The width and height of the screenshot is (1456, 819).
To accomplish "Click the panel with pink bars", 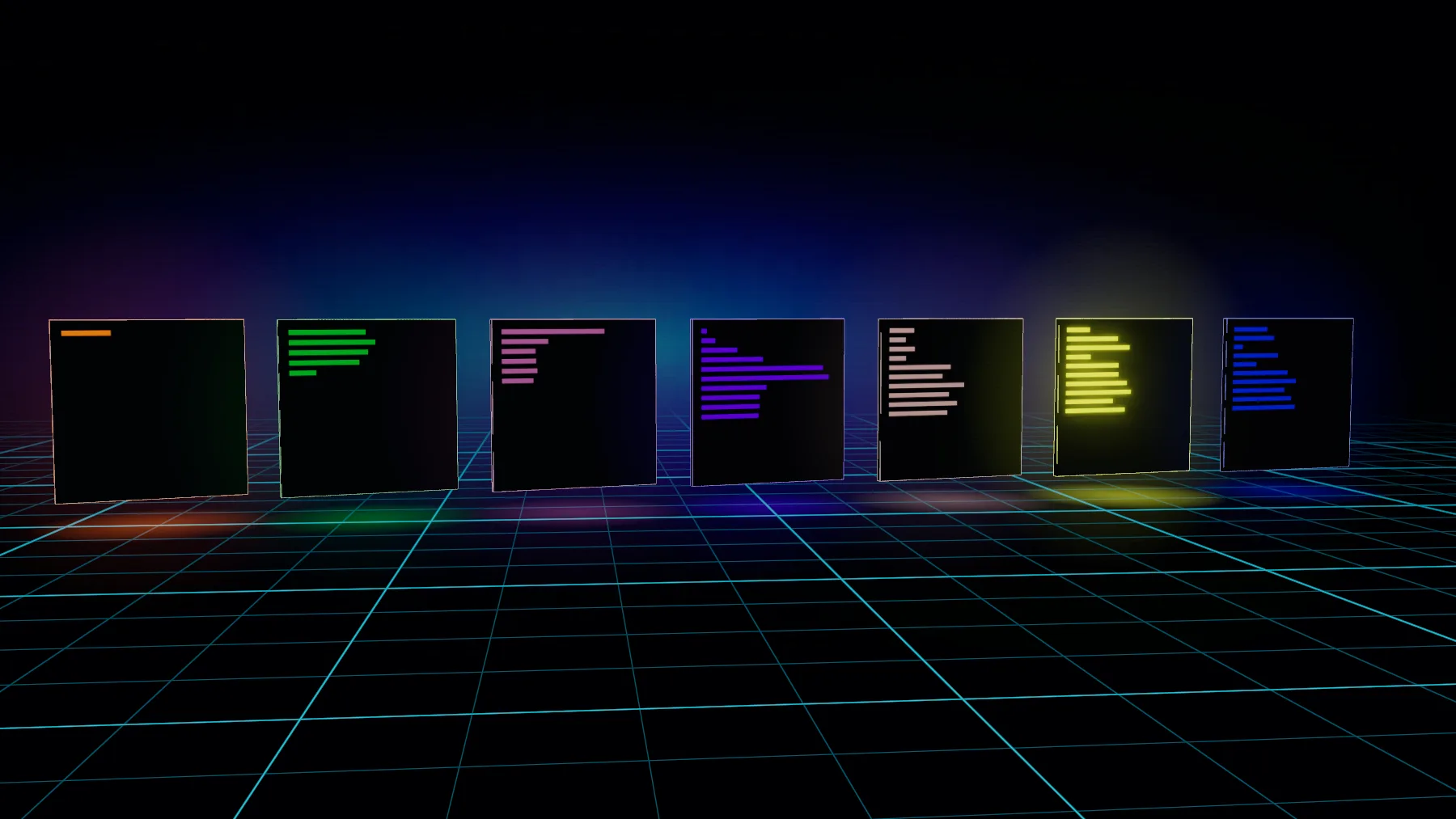I will point(574,404).
